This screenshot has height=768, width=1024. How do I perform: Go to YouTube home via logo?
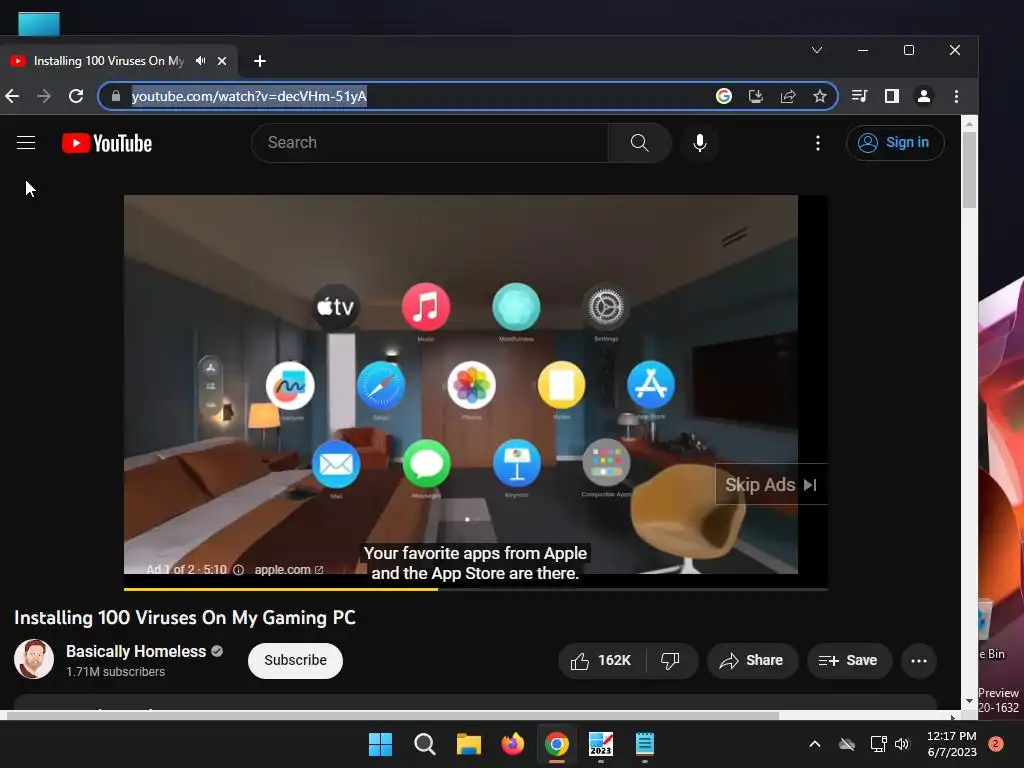[x=107, y=143]
